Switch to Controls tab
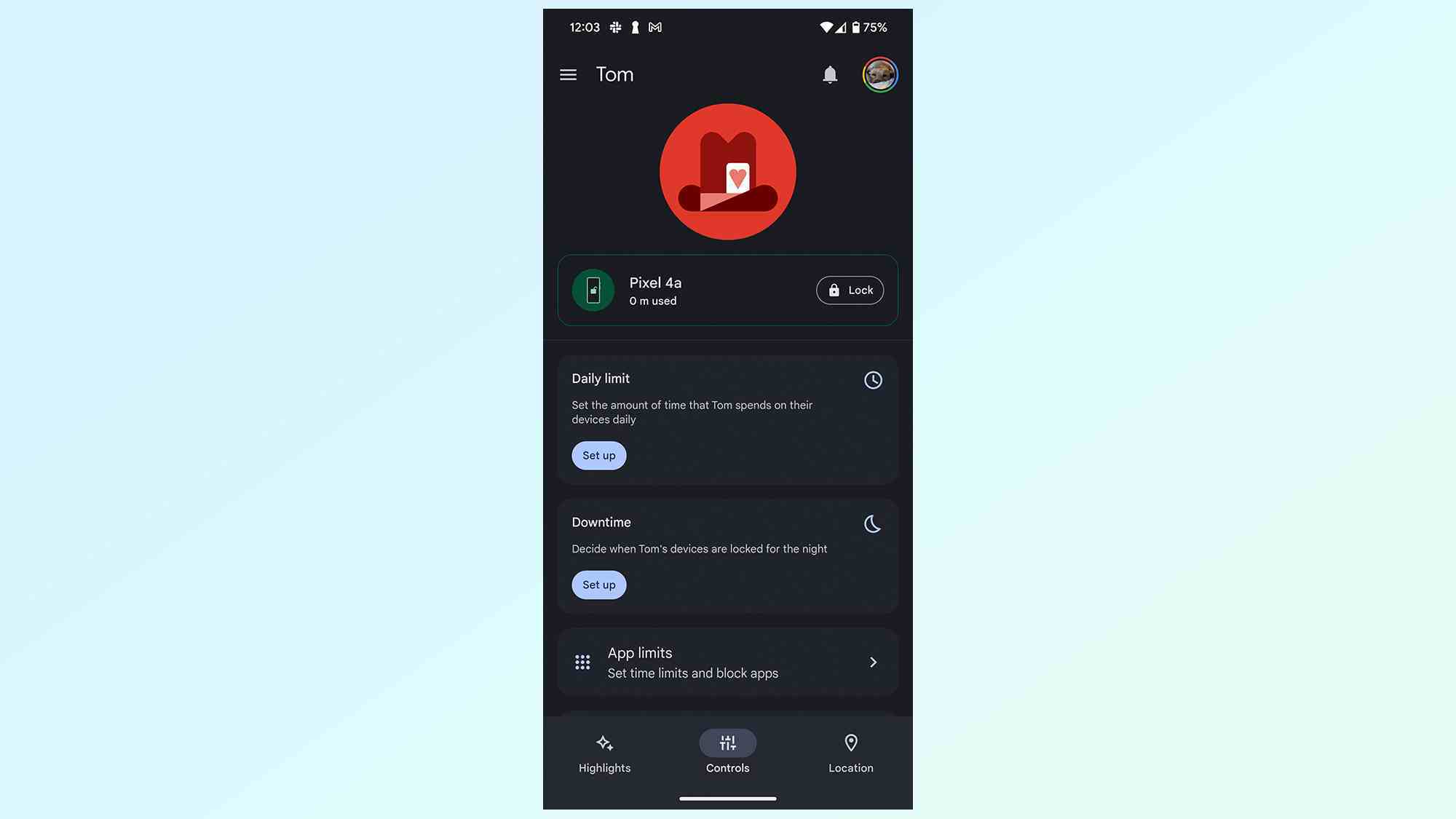 (x=727, y=753)
